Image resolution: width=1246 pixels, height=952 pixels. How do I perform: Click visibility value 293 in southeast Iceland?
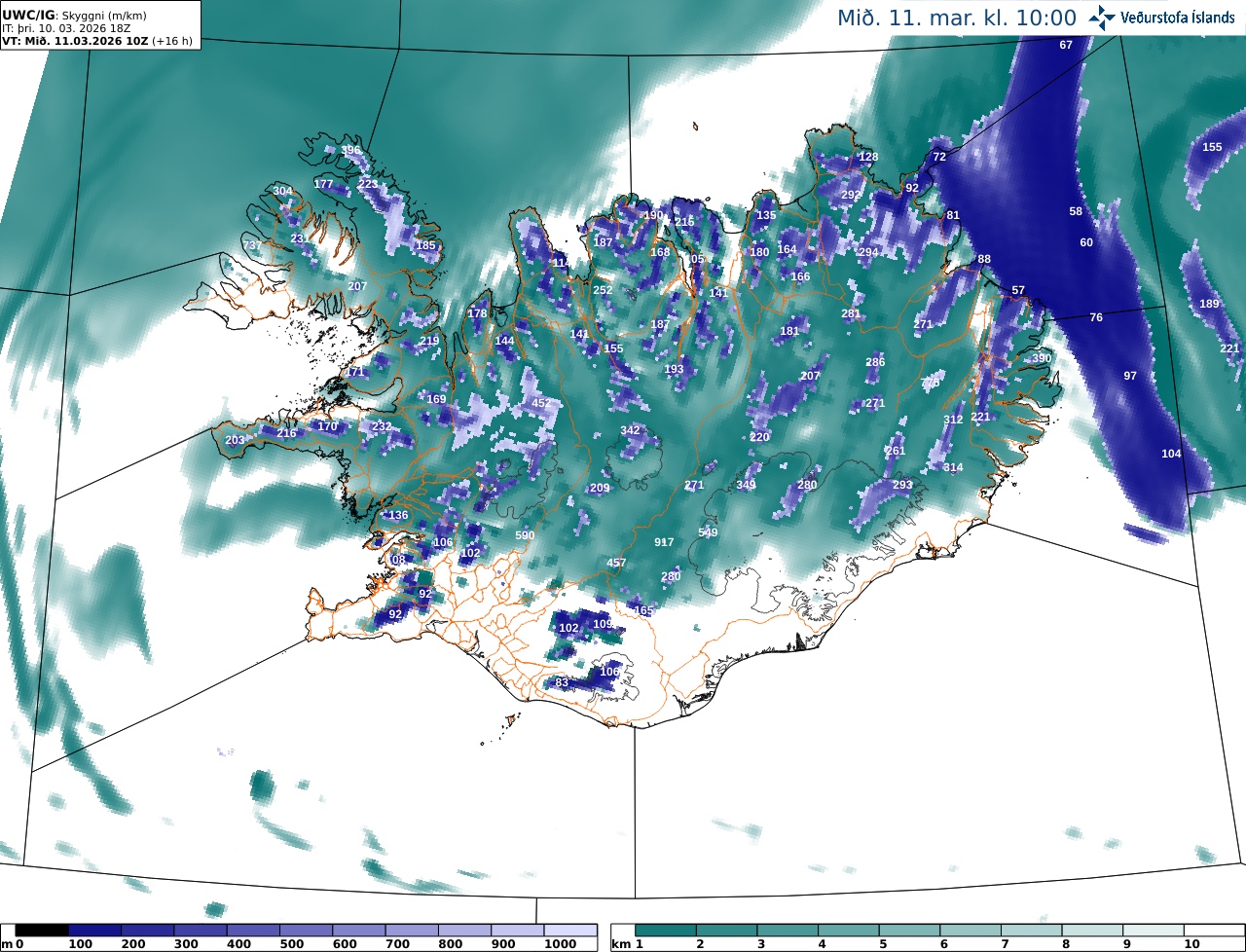[902, 485]
